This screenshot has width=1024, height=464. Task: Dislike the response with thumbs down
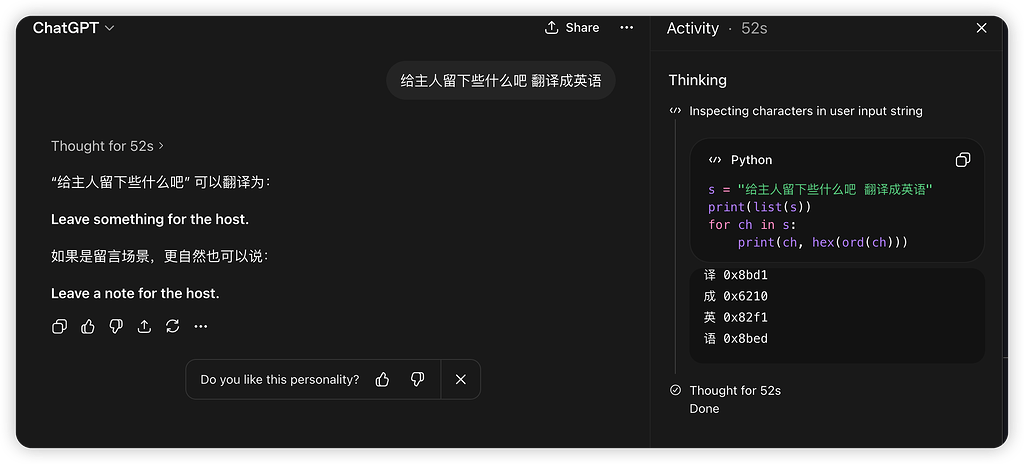116,326
